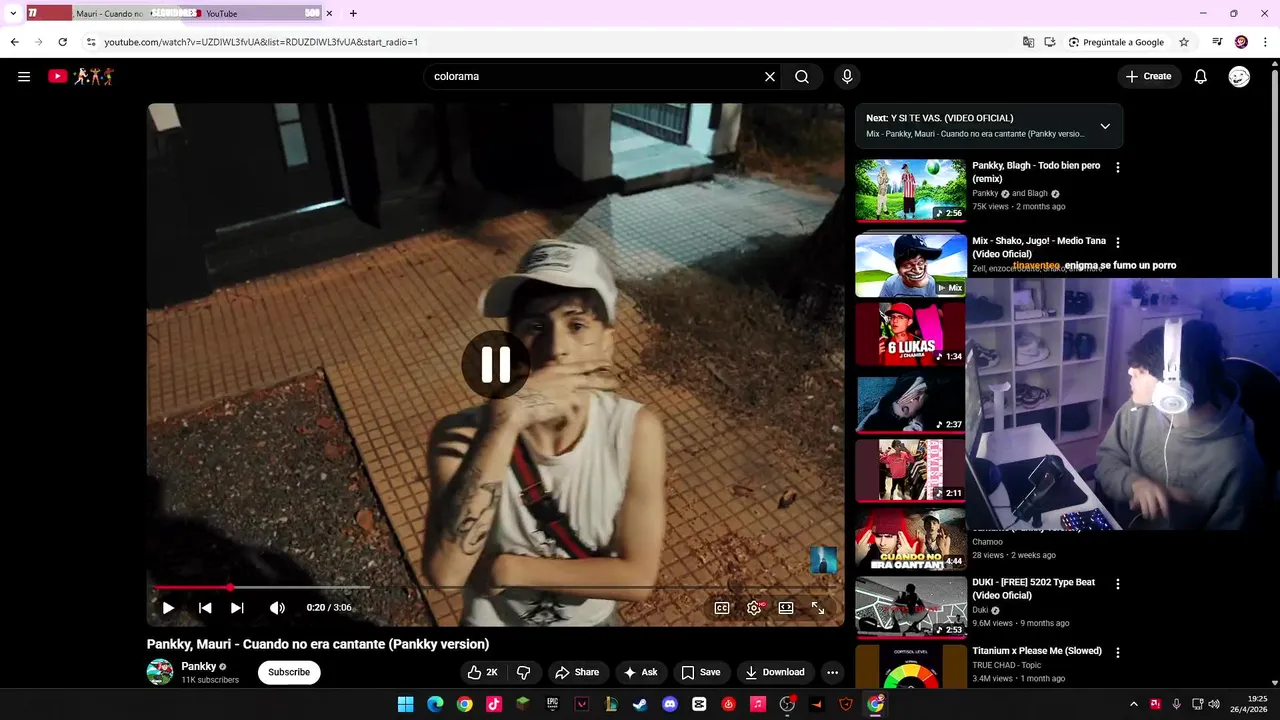Dislike the video
The height and width of the screenshot is (720, 1280).
523,672
